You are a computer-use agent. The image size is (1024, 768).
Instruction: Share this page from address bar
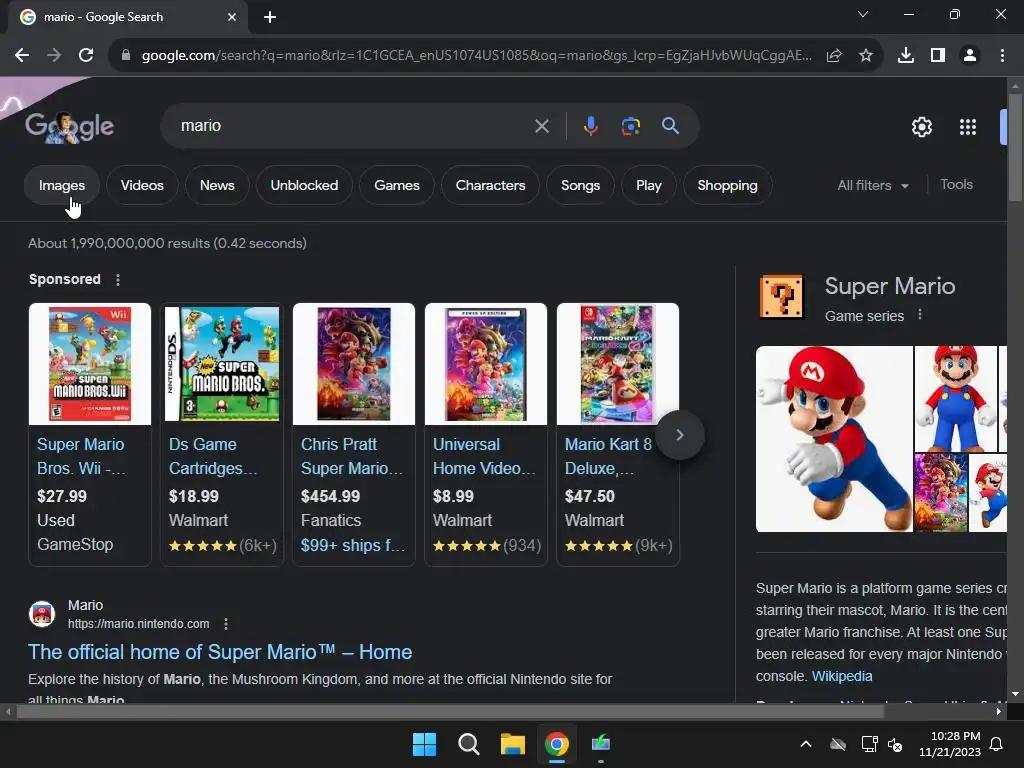pos(834,56)
